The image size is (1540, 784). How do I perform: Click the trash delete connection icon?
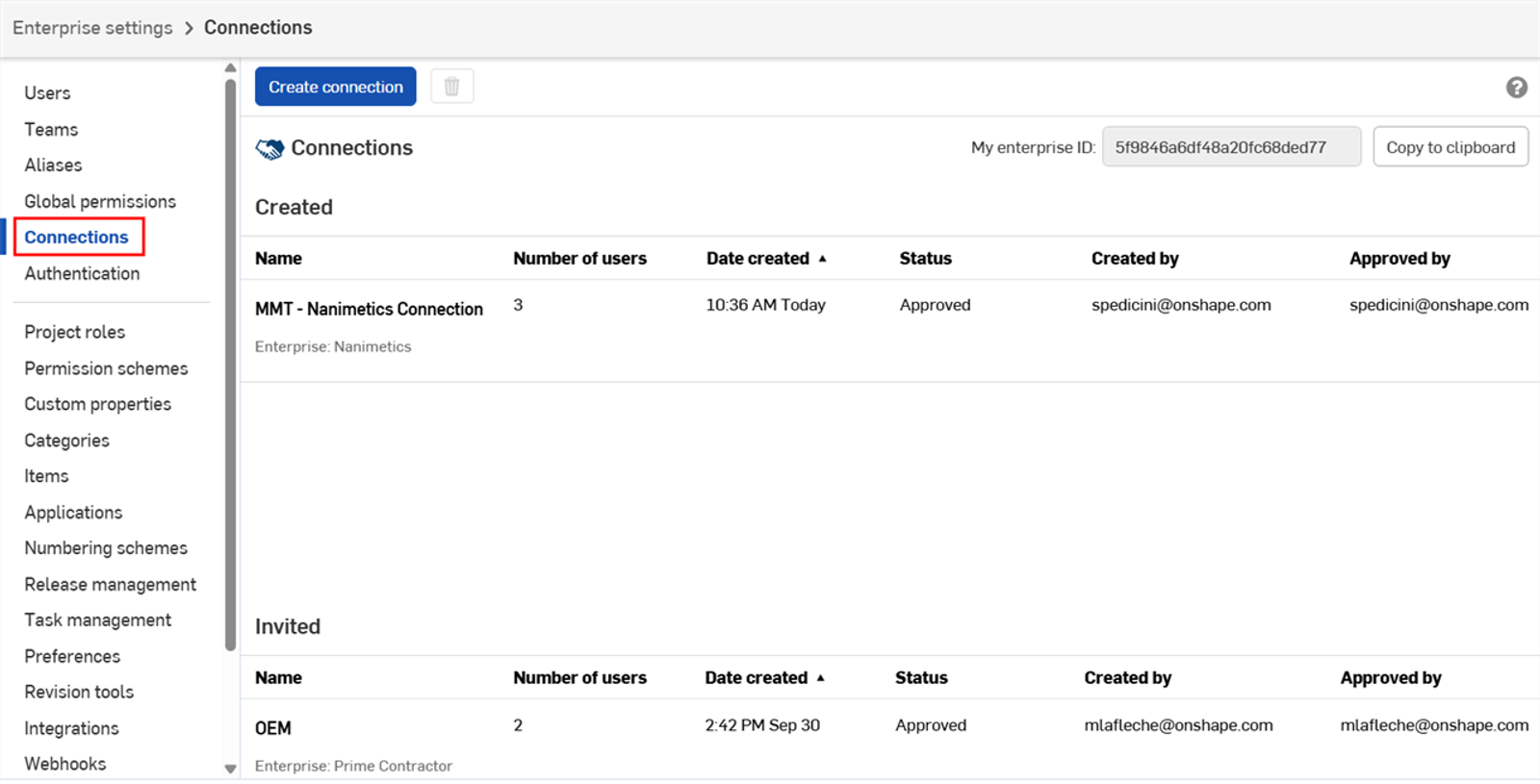click(451, 87)
